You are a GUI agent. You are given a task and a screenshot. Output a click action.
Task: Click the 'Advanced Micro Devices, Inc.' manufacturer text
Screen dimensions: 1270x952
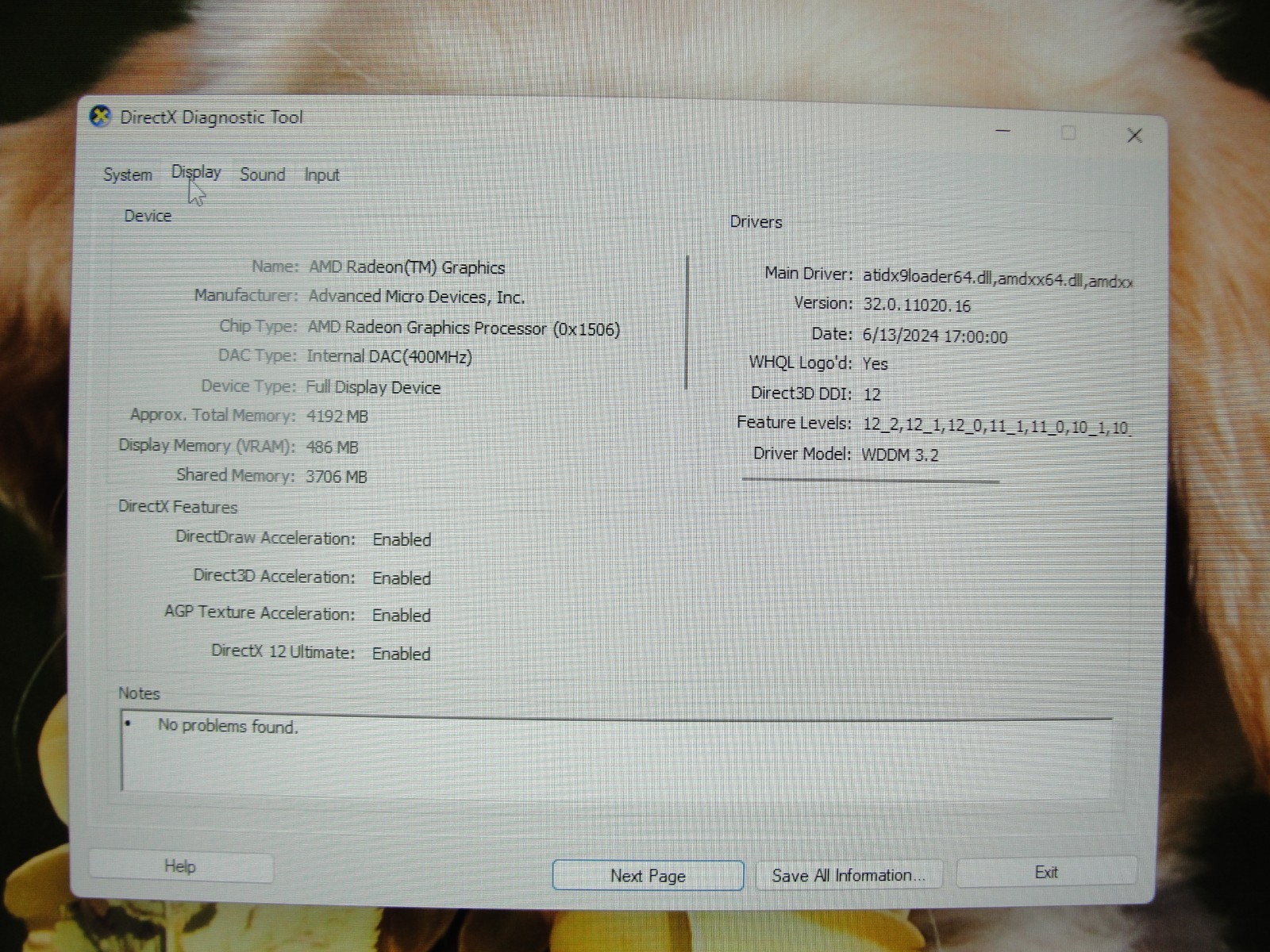click(417, 297)
